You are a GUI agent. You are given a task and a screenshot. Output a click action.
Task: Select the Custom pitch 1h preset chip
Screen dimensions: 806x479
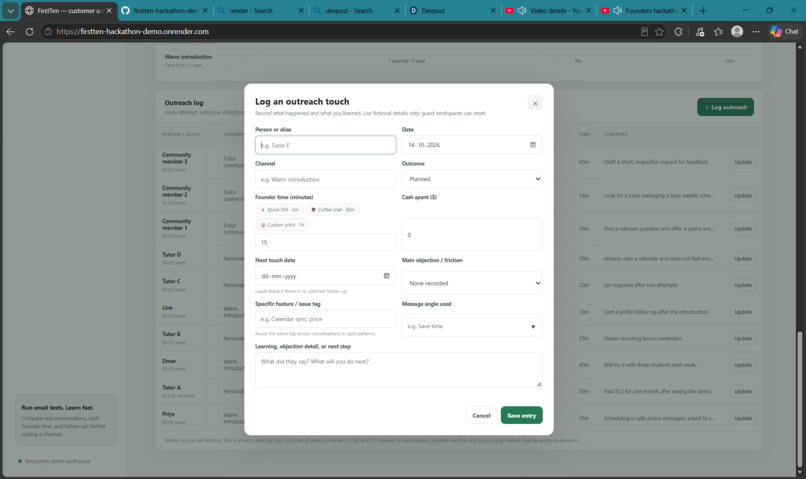[x=282, y=225]
